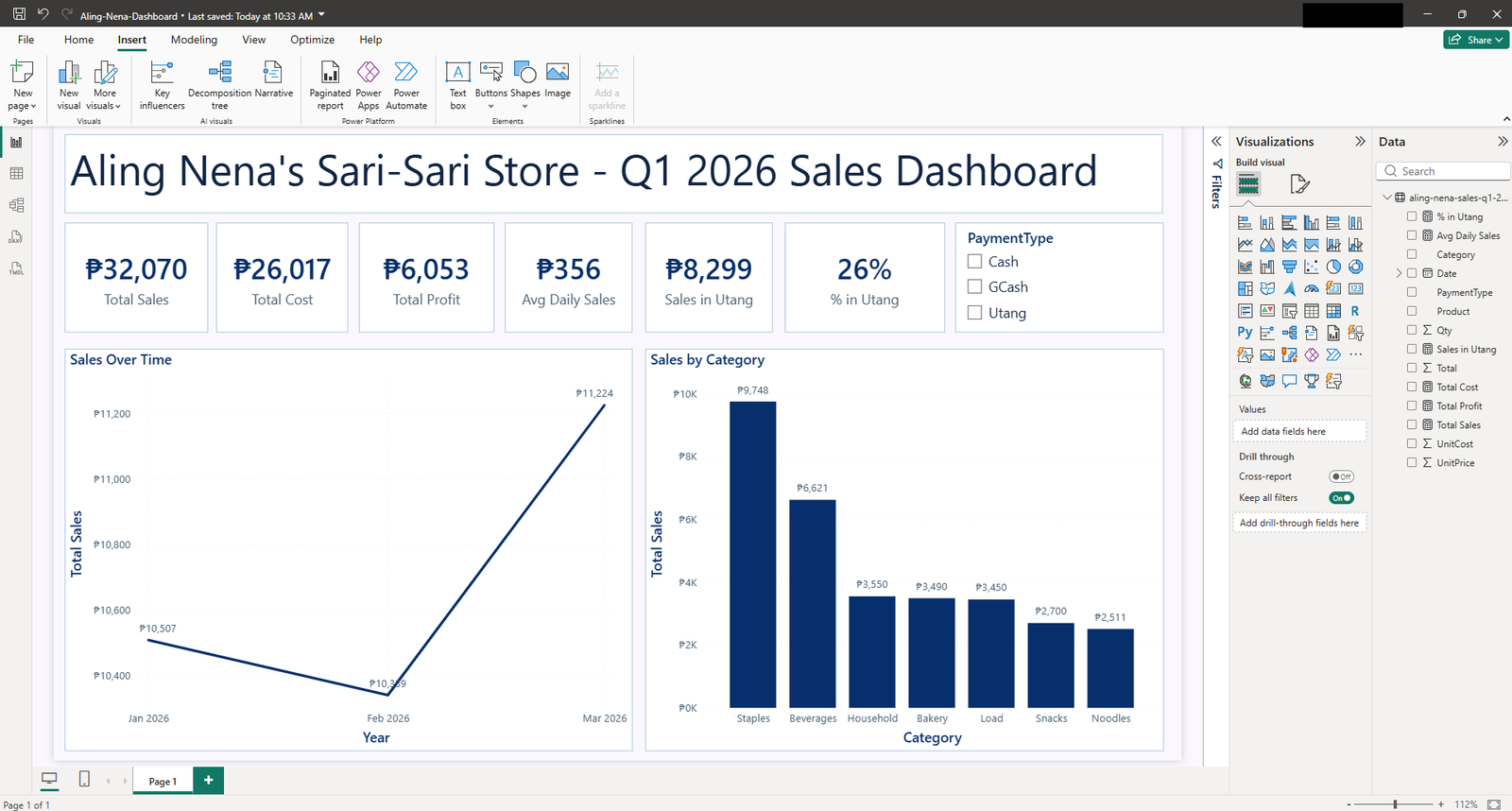Check the Total Profit field checkbox
The height and width of the screenshot is (811, 1512).
coord(1412,405)
